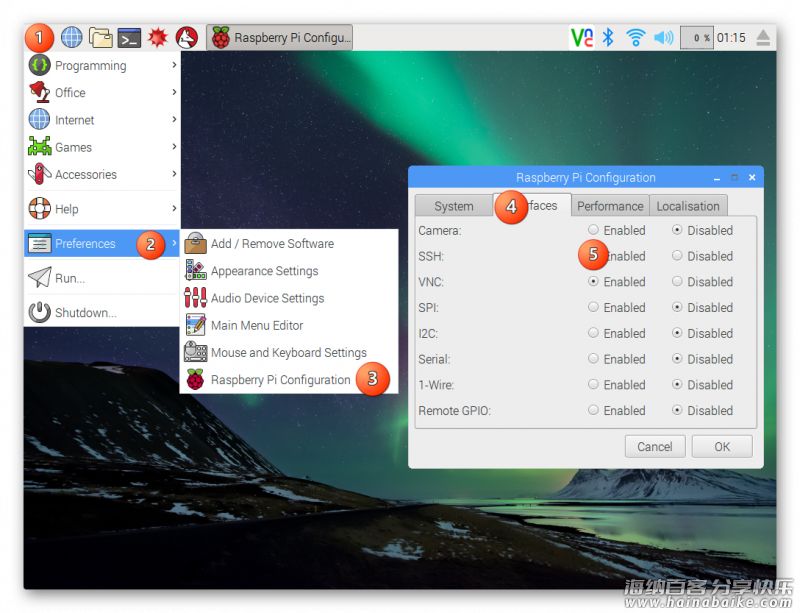Open the web browser globe icon in taskbar
Viewport: 800px width, 613px height.
tap(71, 37)
